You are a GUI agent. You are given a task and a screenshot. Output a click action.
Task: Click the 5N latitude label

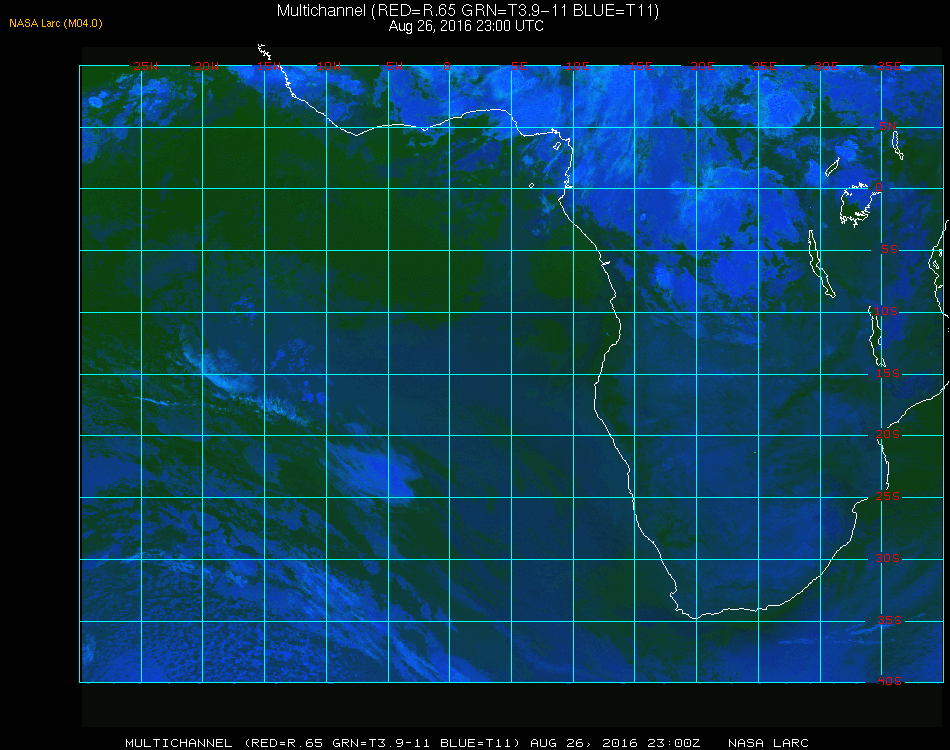(x=888, y=126)
